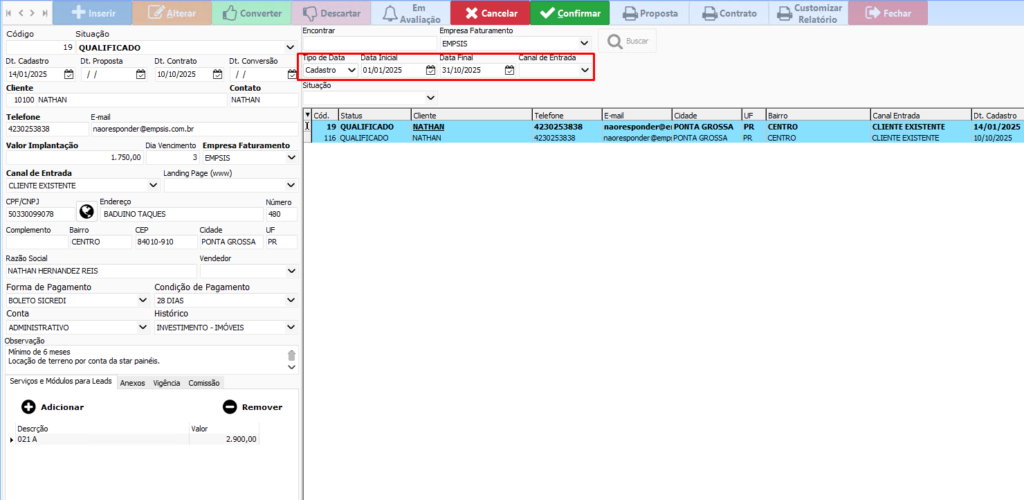Open the Dt. Contrato calendar picker
The width and height of the screenshot is (1024, 500).
coord(216,74)
